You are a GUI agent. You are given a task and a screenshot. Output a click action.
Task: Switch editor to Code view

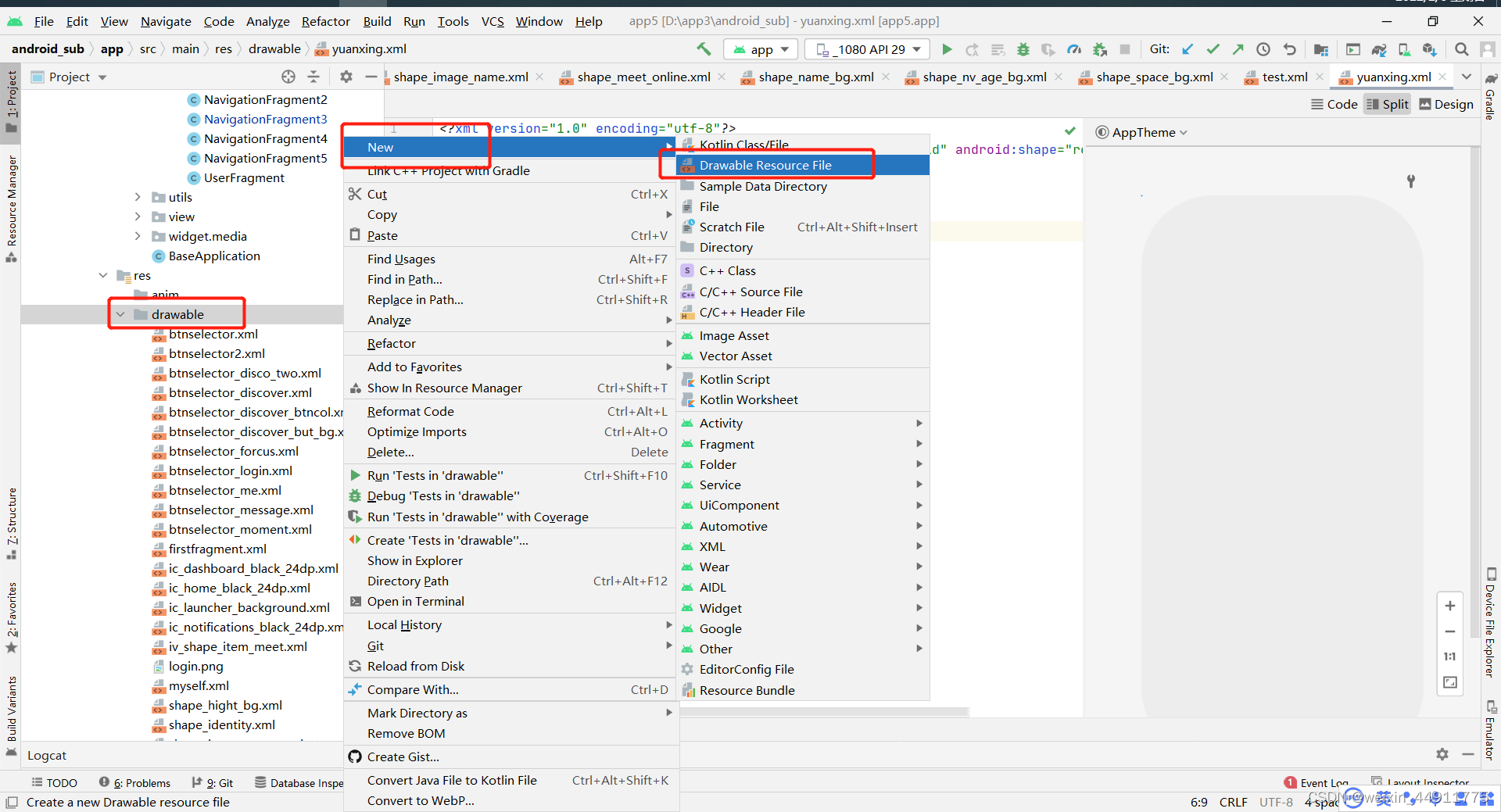point(1334,104)
